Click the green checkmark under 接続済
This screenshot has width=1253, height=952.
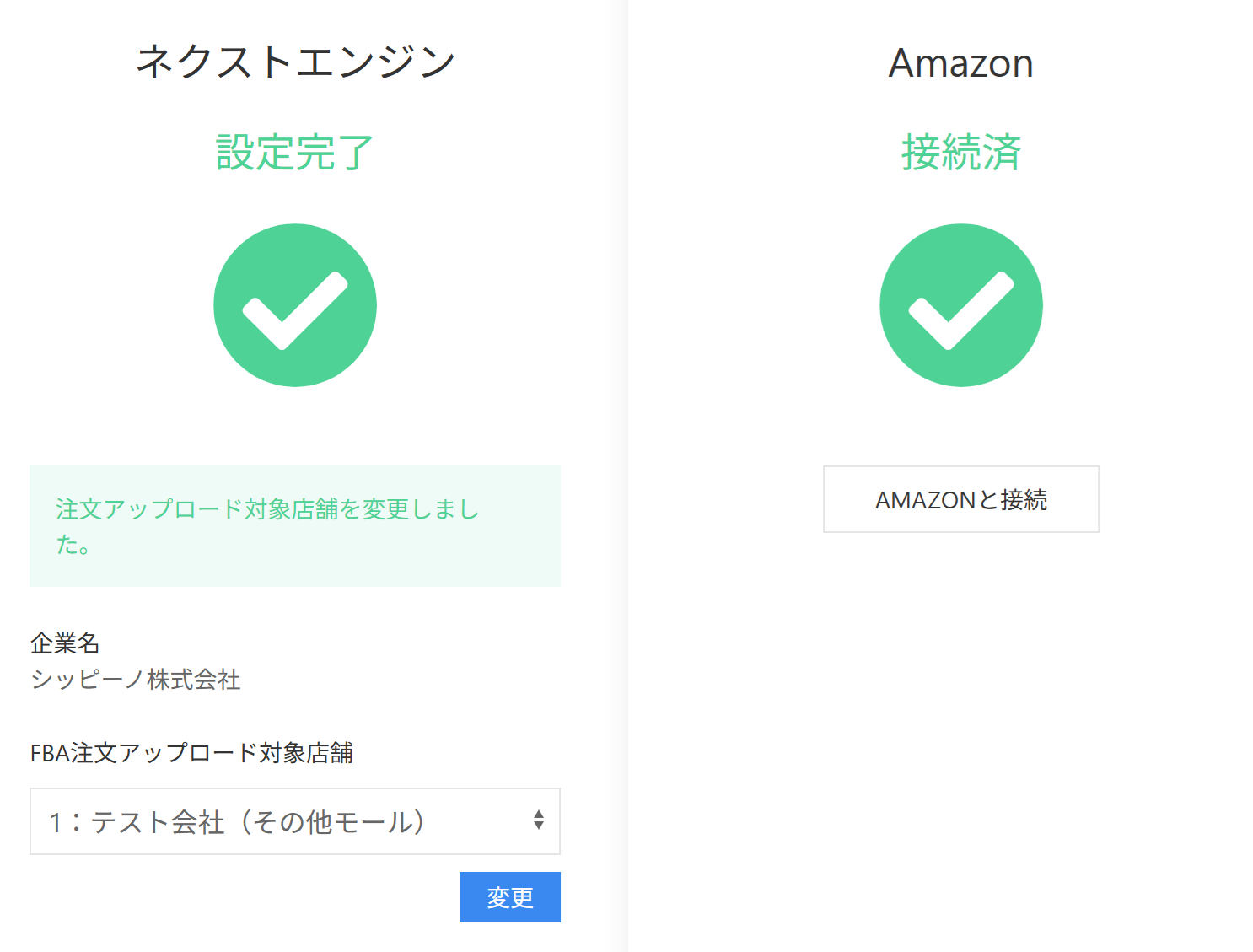click(960, 305)
